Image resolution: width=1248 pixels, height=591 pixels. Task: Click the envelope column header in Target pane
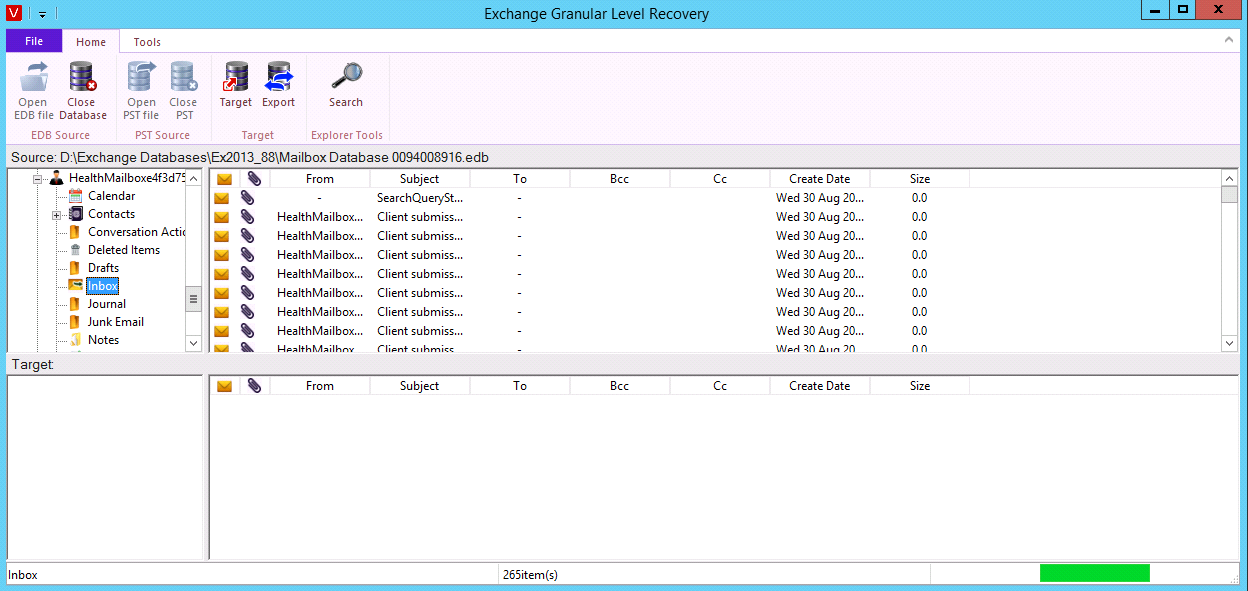tap(224, 386)
